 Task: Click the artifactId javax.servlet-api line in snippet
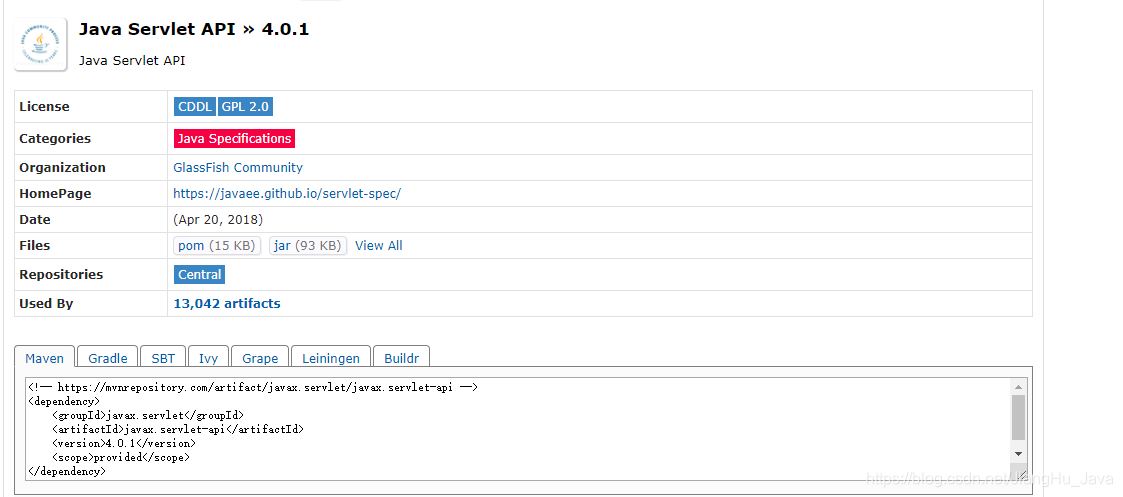pyautogui.click(x=178, y=430)
